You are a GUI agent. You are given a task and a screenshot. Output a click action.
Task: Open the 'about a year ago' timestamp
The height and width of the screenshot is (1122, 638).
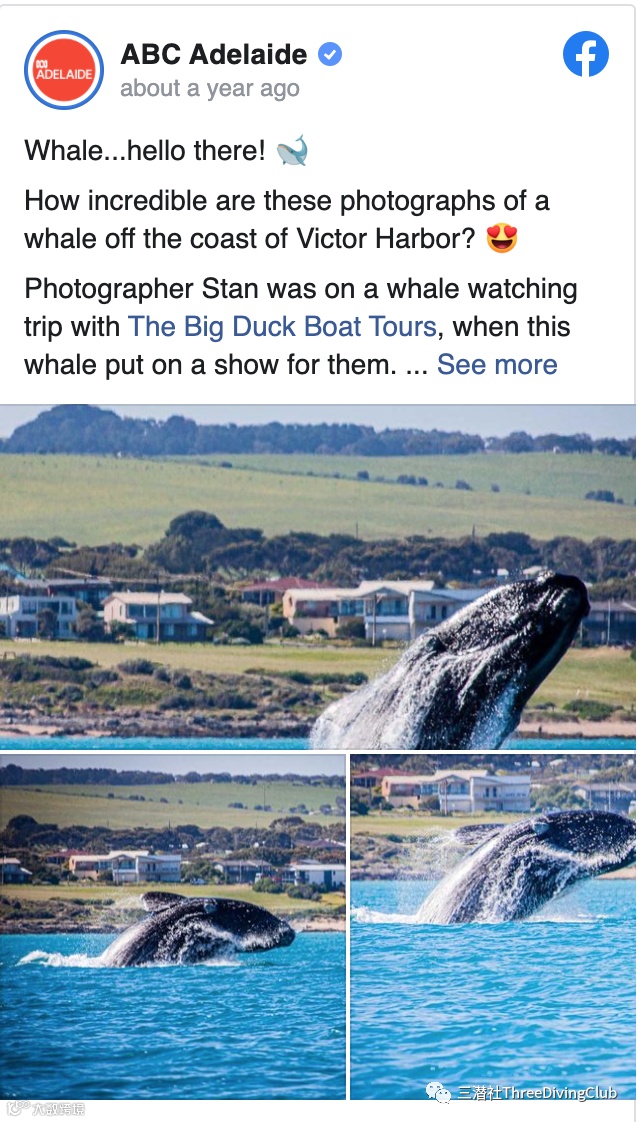point(210,89)
